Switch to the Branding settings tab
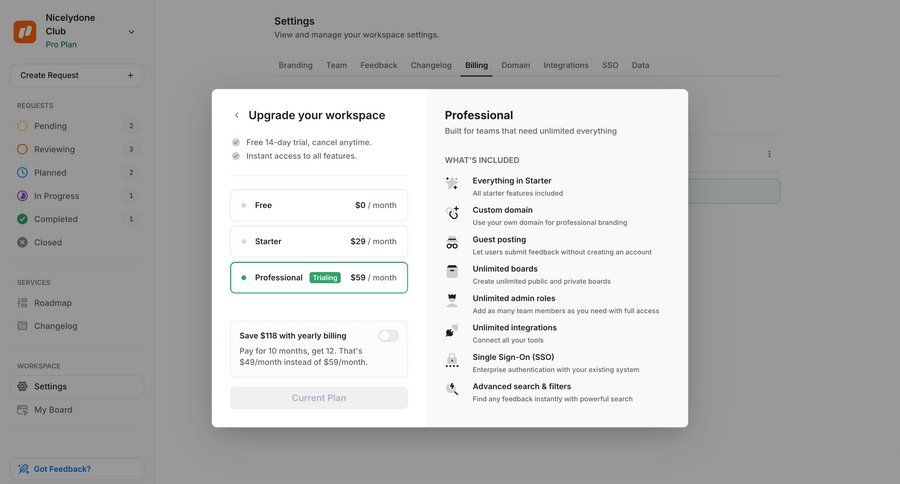Viewport: 900px width, 484px height. tap(295, 65)
